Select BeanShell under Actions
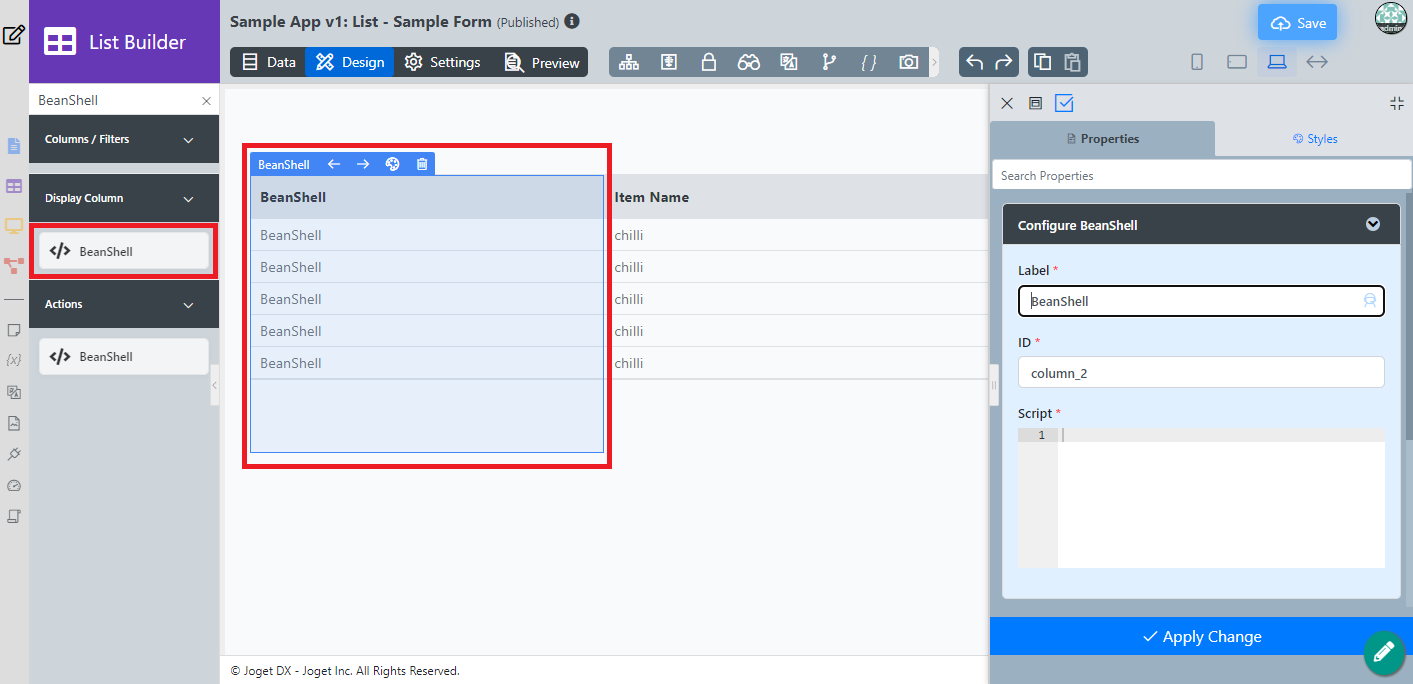This screenshot has width=1413, height=684. coord(124,356)
